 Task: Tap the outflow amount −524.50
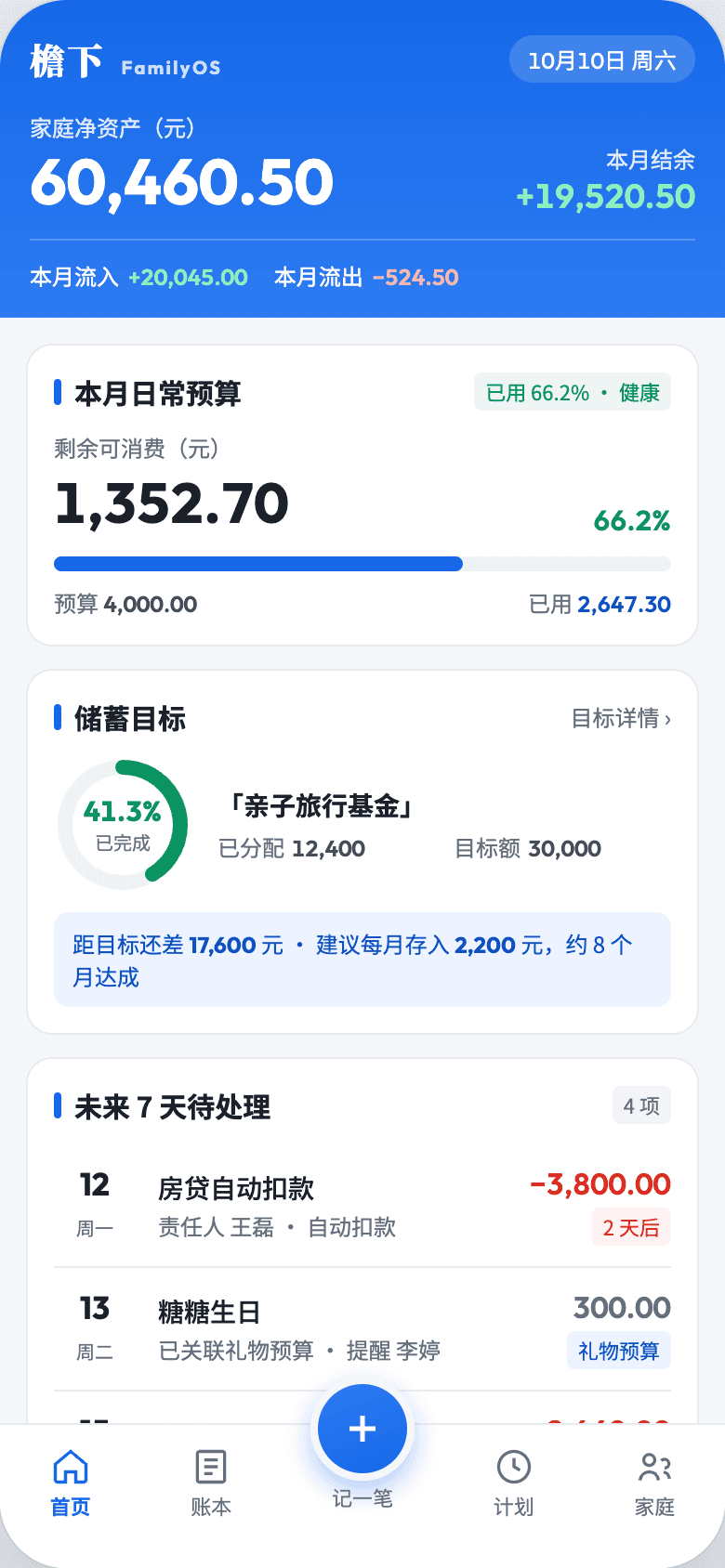pos(415,277)
